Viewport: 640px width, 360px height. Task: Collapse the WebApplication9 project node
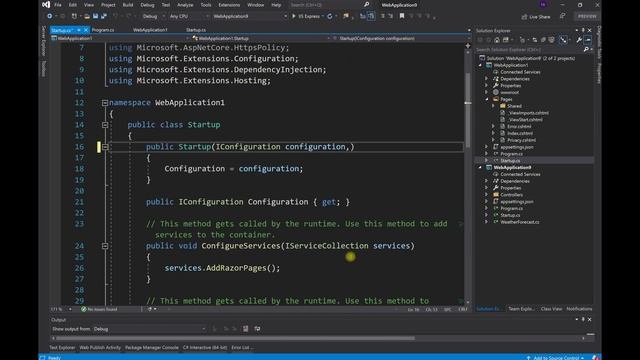[480, 167]
